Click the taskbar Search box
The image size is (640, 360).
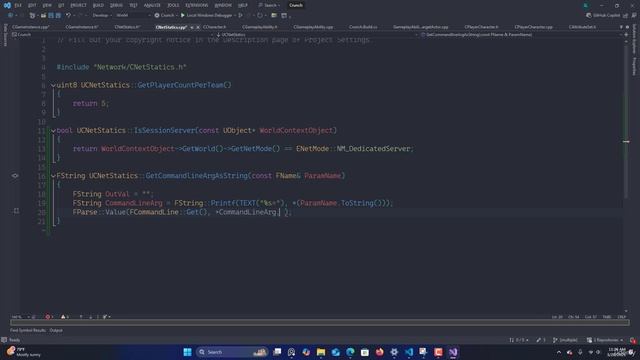click(231, 352)
